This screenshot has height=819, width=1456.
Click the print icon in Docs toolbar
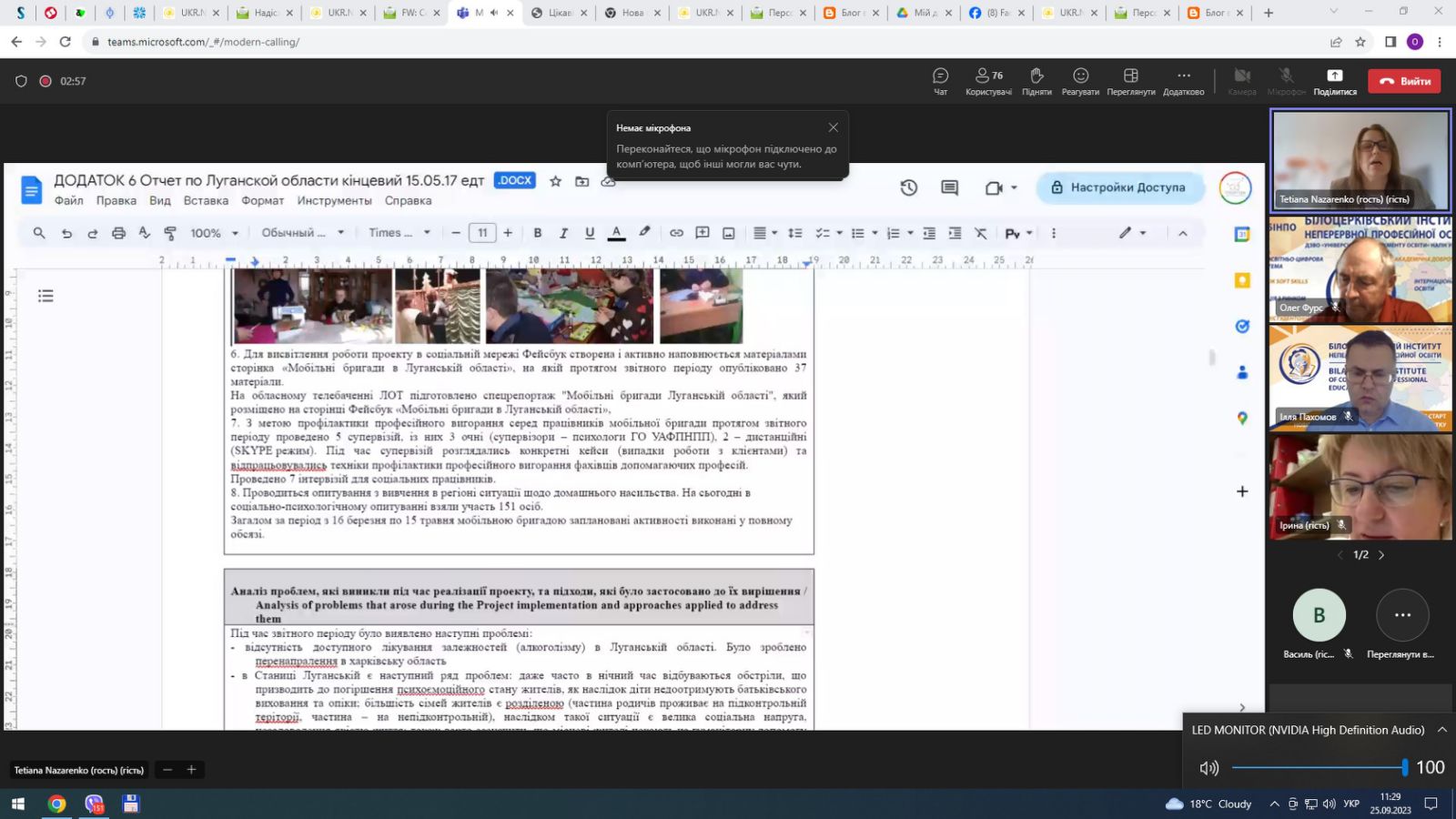coord(118,233)
